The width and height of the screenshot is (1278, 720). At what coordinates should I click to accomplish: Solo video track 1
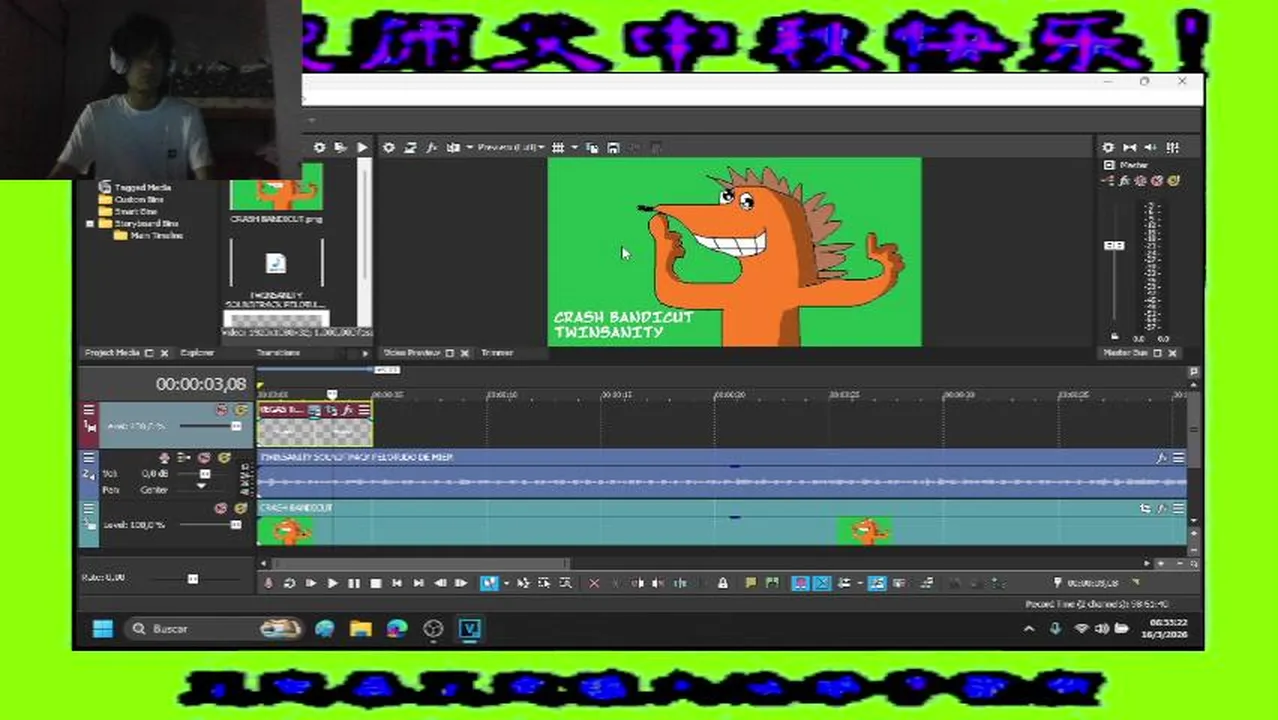[x=241, y=410]
